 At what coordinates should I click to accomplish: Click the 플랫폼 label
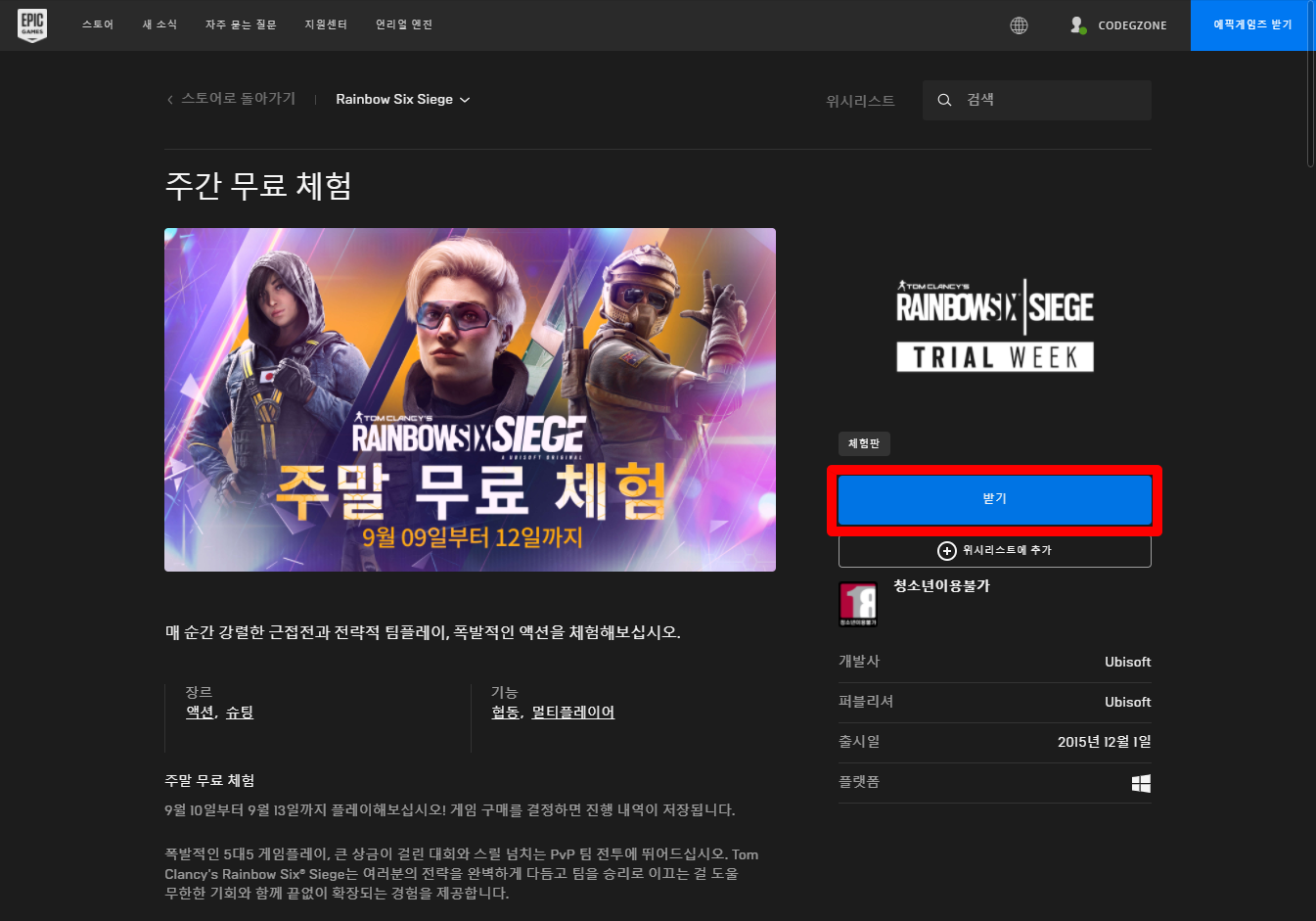click(x=859, y=782)
